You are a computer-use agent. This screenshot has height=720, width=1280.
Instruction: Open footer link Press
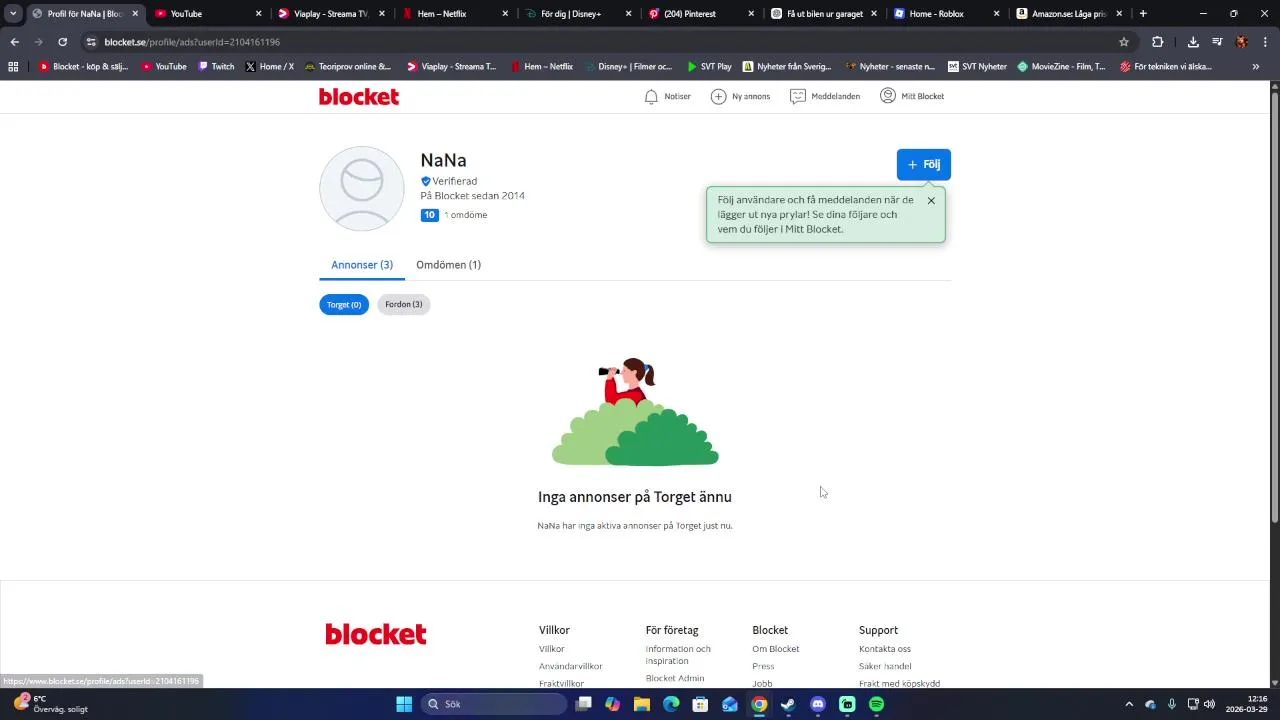pos(763,666)
